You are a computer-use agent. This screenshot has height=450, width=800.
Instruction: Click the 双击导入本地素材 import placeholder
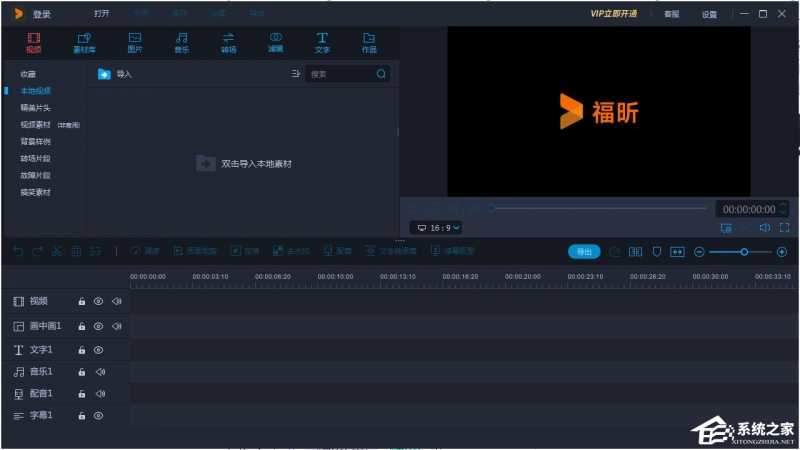point(244,164)
